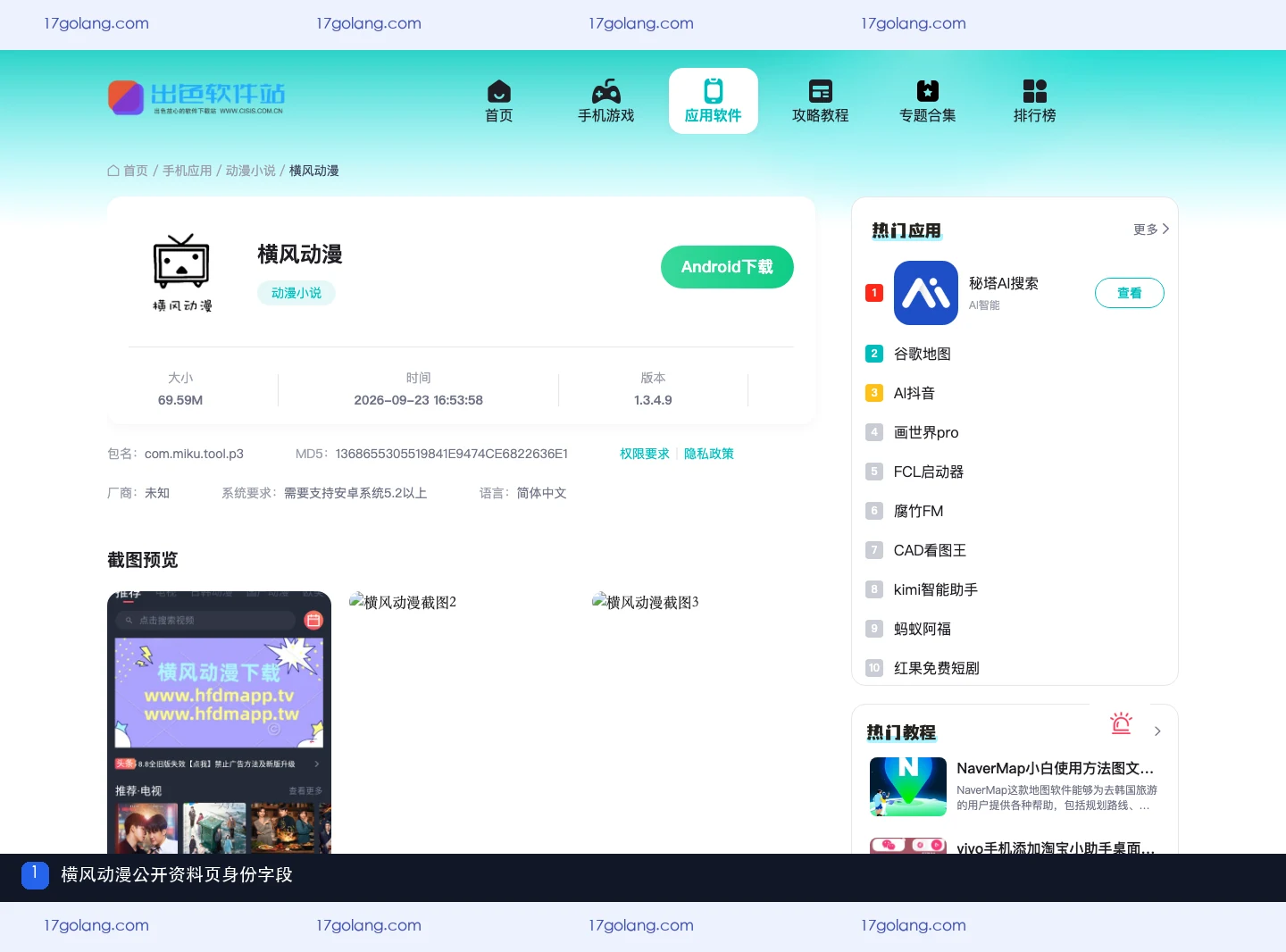Open the first 横风动漫 screenshot preview
This screenshot has height=952, width=1286.
tap(219, 722)
